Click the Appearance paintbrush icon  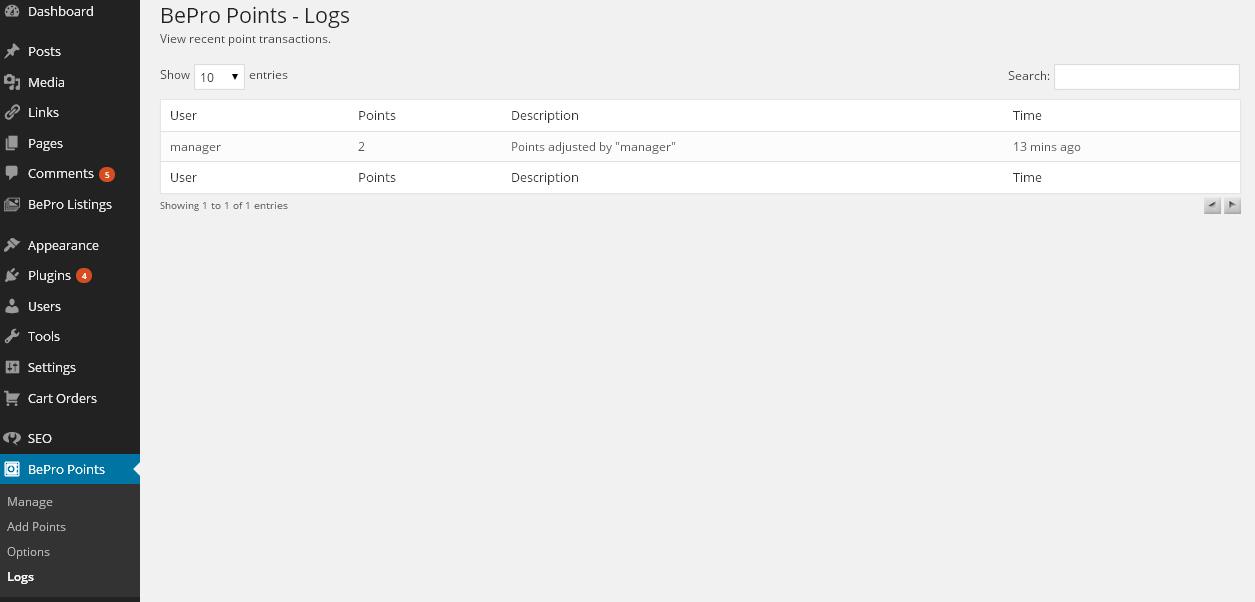point(12,245)
